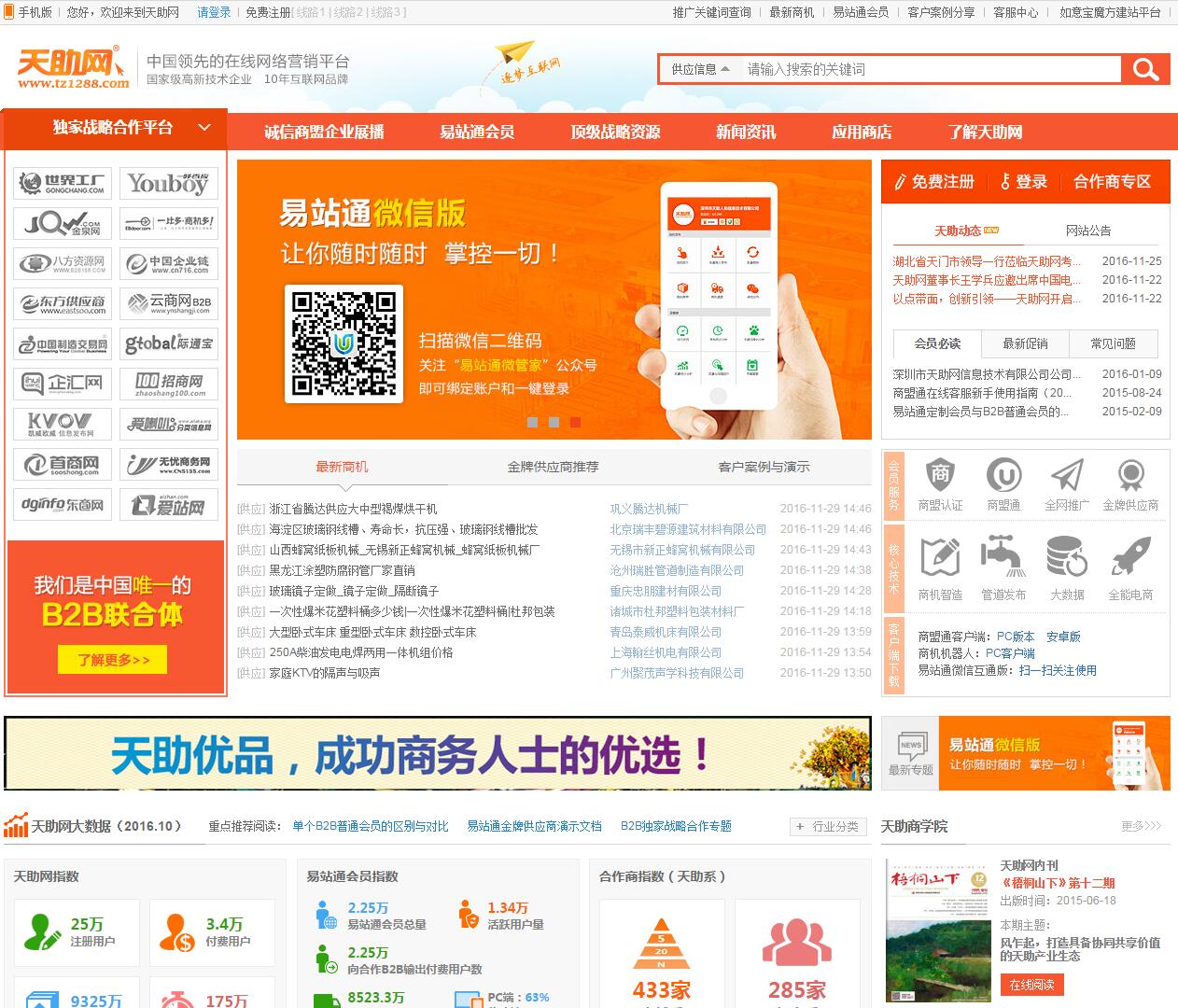Select the middle gray carousel dot
The height and width of the screenshot is (1008, 1178).
554,422
